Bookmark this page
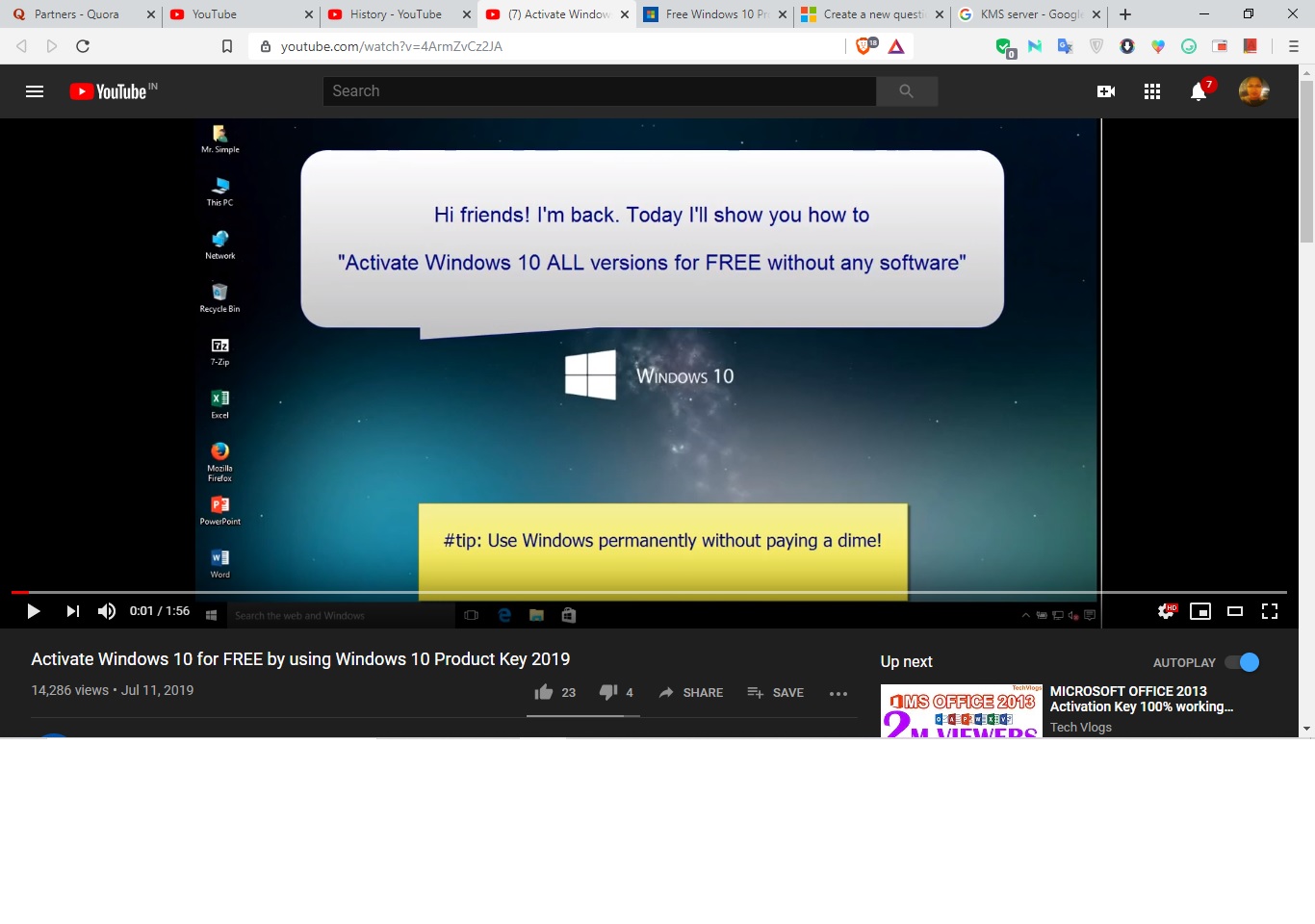Viewport: 1315px width, 924px height. (x=227, y=46)
